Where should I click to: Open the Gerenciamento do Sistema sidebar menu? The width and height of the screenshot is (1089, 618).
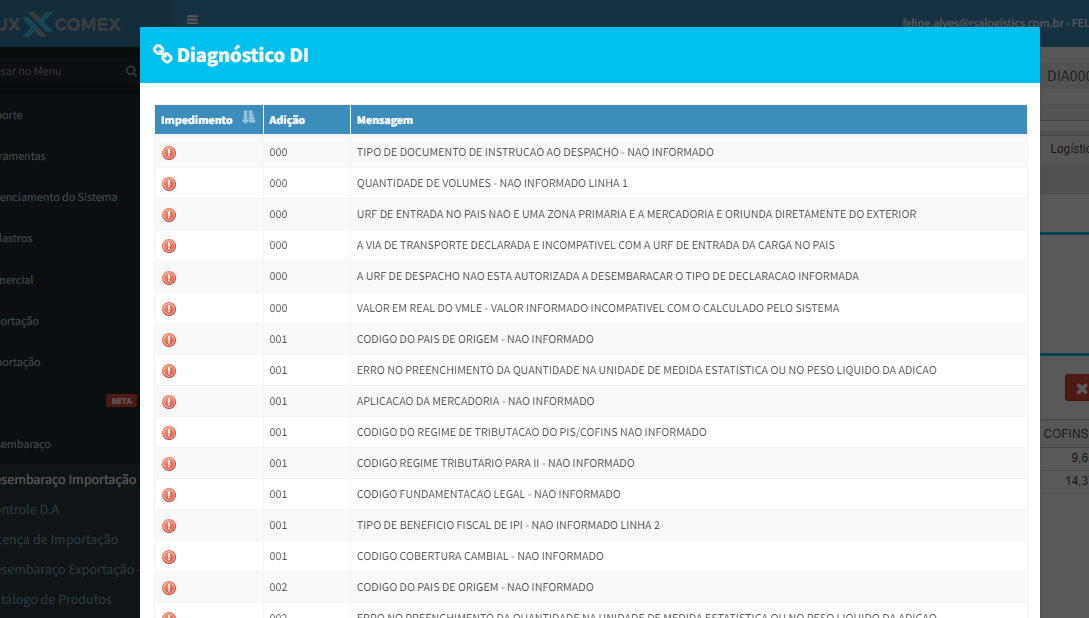point(58,197)
